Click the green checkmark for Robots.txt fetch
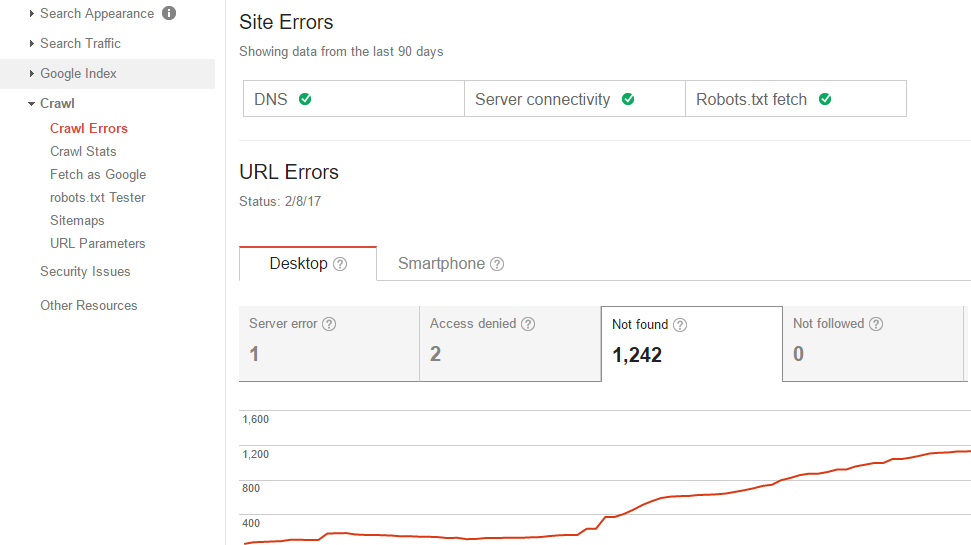Screen dimensions: 971x545 pos(825,99)
